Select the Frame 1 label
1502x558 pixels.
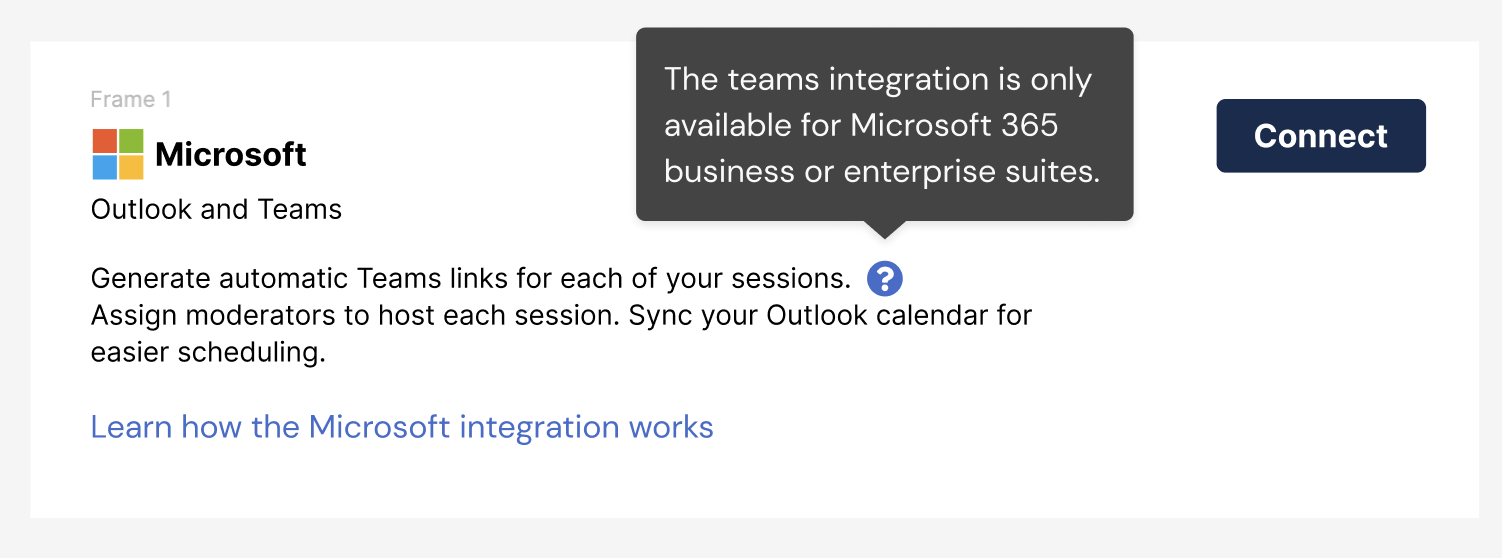pos(131,99)
